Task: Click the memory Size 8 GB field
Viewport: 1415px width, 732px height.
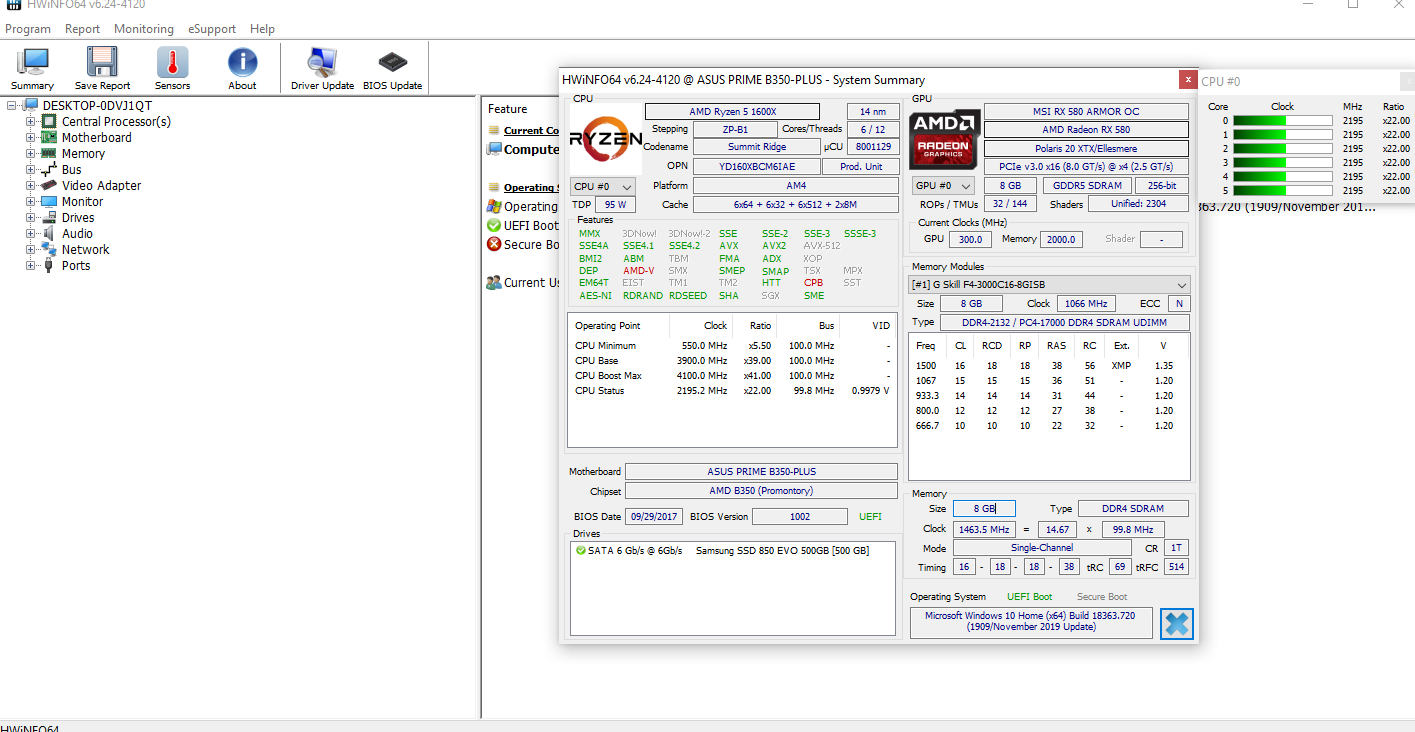Action: [984, 509]
